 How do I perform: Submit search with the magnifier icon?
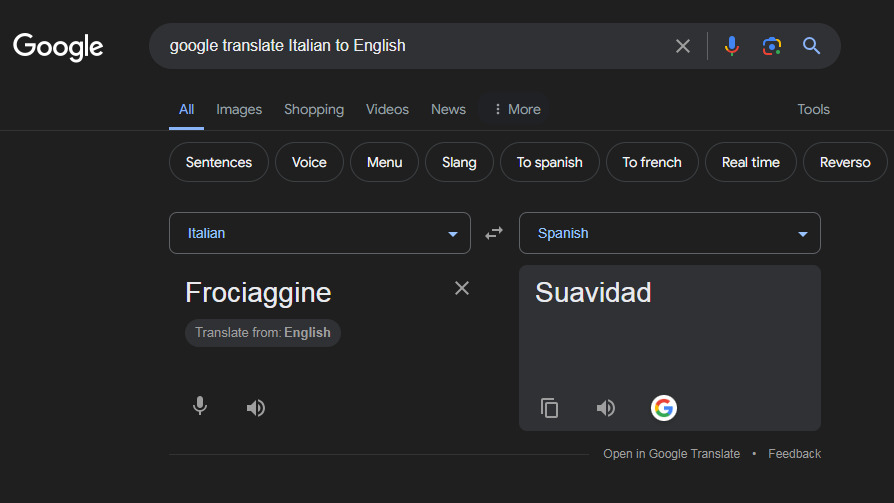[811, 46]
